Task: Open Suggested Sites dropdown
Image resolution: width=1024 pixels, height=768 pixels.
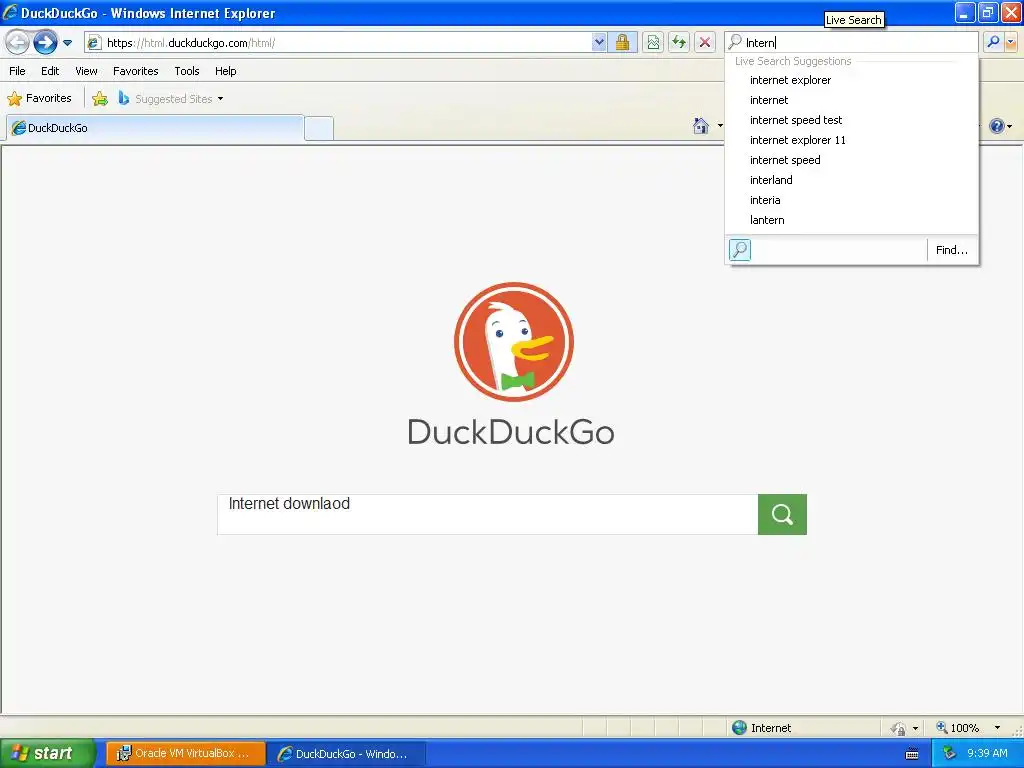Action: [x=171, y=99]
